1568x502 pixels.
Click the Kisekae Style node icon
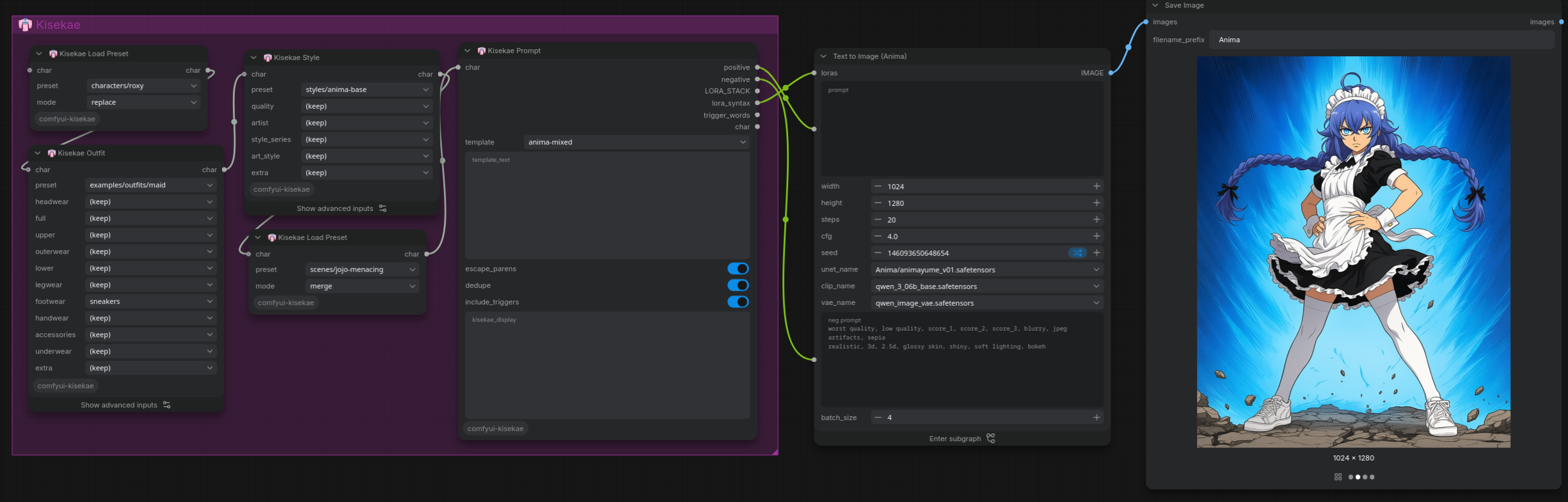268,58
